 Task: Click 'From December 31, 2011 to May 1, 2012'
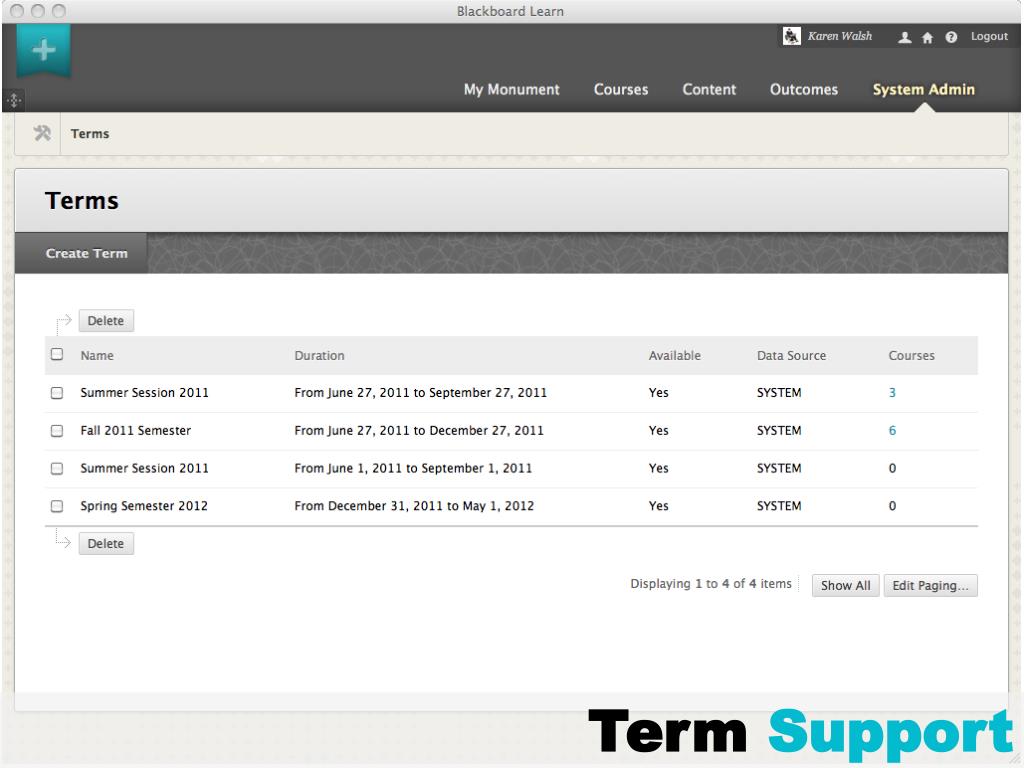click(x=414, y=505)
